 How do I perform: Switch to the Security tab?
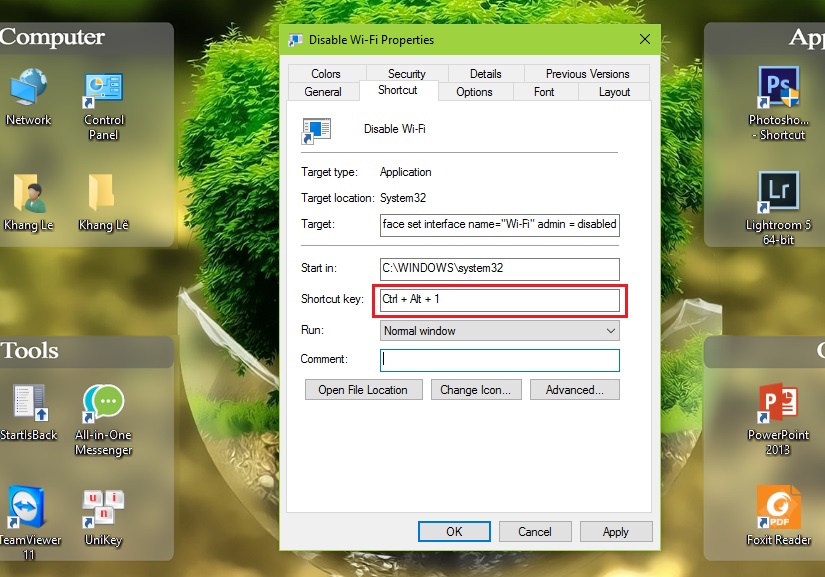pos(407,74)
